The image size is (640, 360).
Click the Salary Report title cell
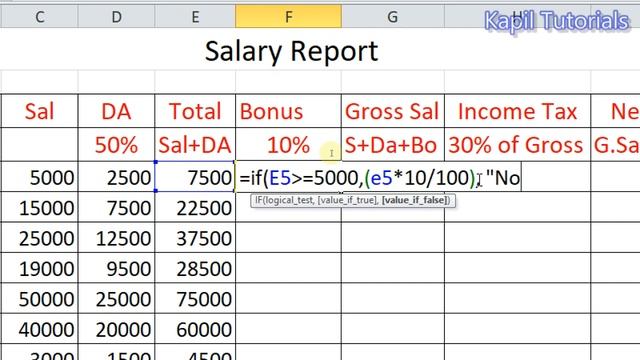tap(291, 51)
